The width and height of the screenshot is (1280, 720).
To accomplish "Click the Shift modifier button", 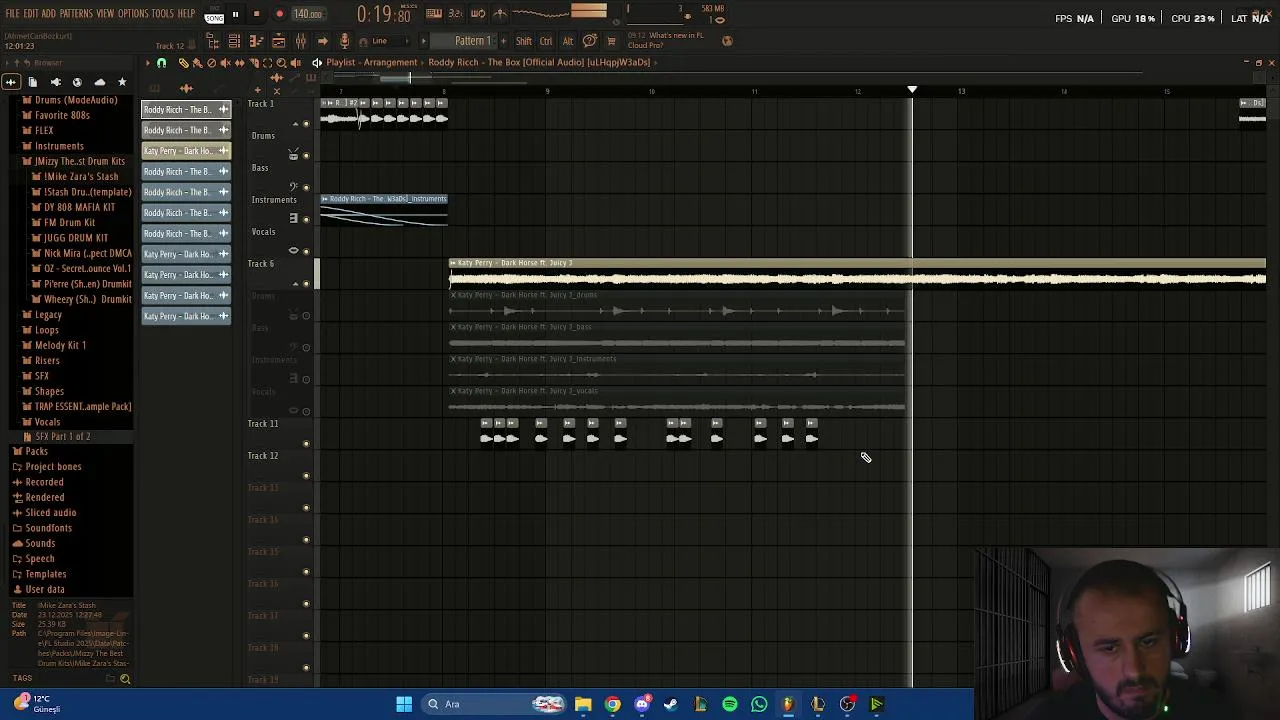I will (524, 41).
